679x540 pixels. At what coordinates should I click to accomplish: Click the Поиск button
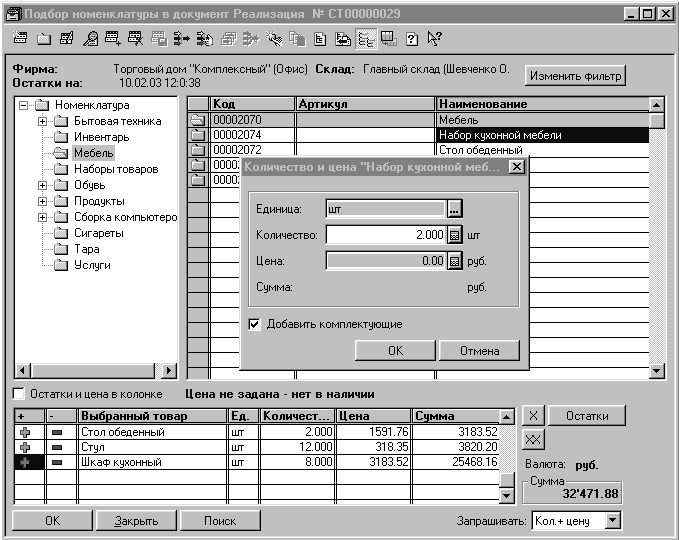point(220,521)
